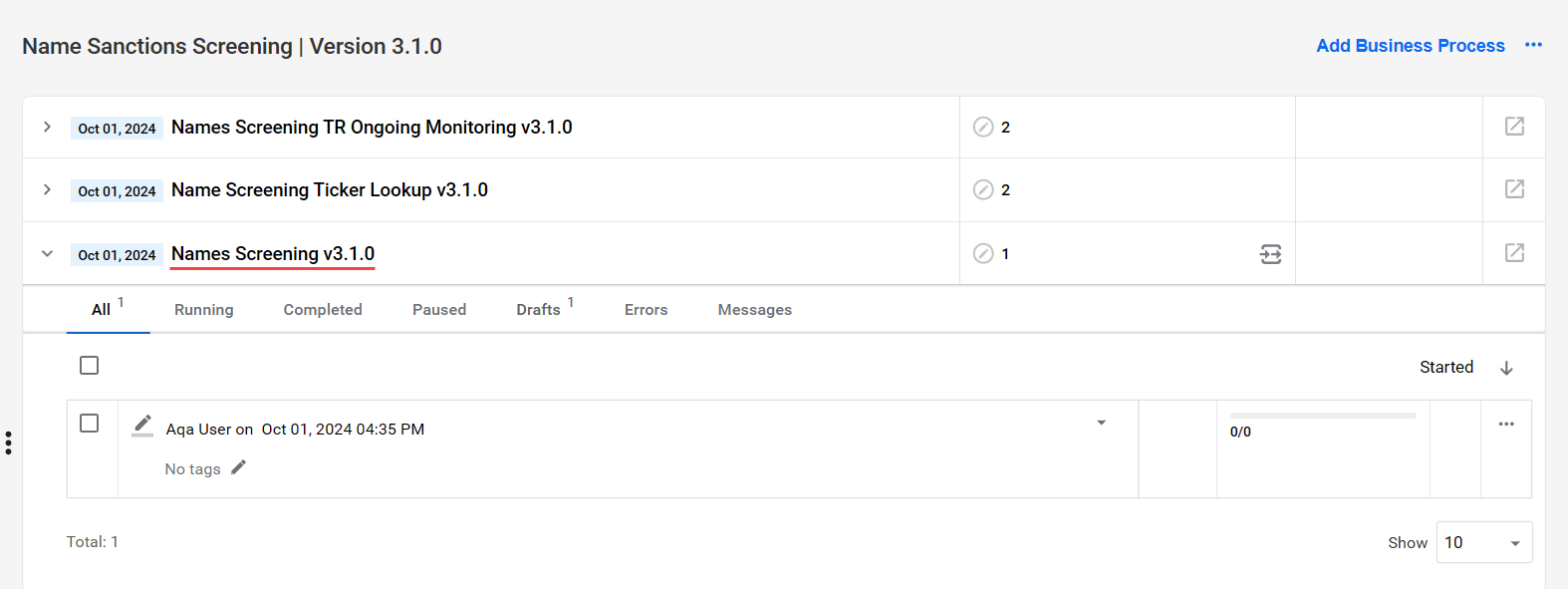Open more options beside Add Business Process
This screenshot has width=1568, height=589.
pyautogui.click(x=1533, y=45)
